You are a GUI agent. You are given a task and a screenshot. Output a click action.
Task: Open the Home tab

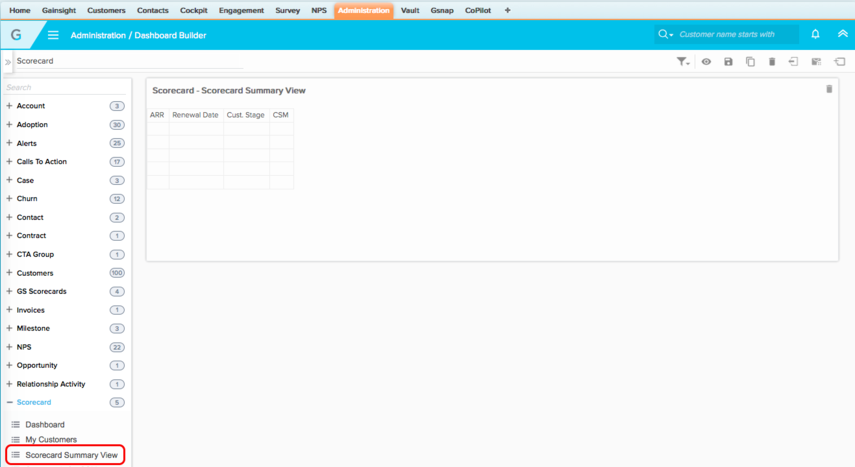pyautogui.click(x=20, y=10)
